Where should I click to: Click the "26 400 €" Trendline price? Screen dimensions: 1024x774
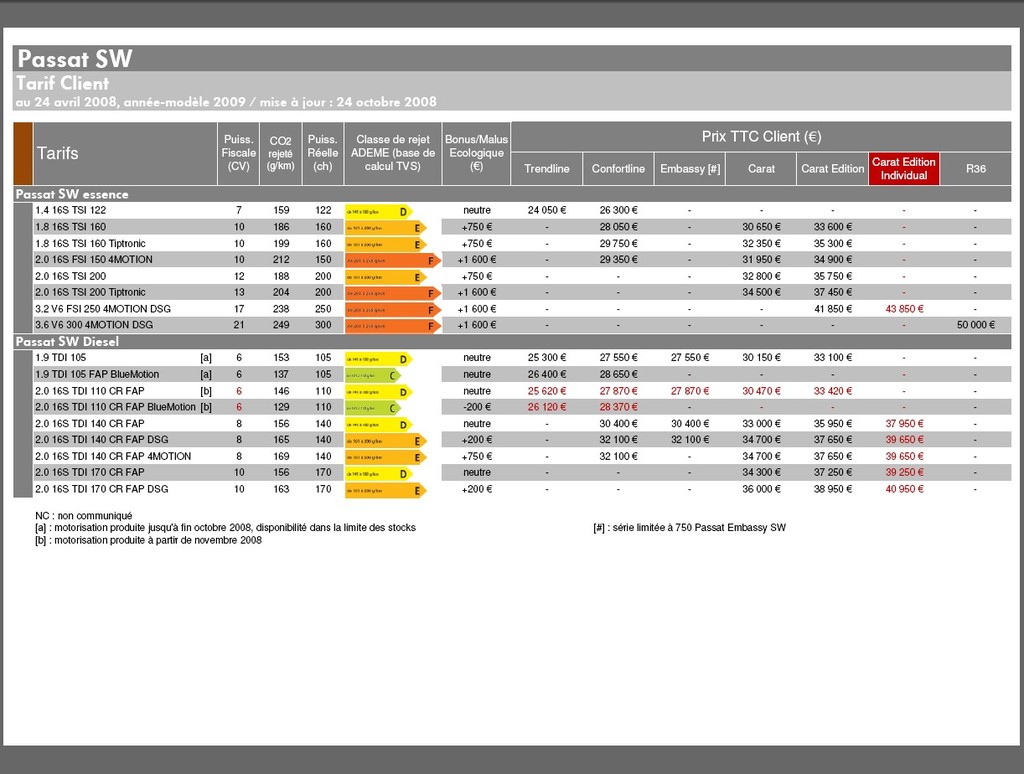click(x=547, y=374)
